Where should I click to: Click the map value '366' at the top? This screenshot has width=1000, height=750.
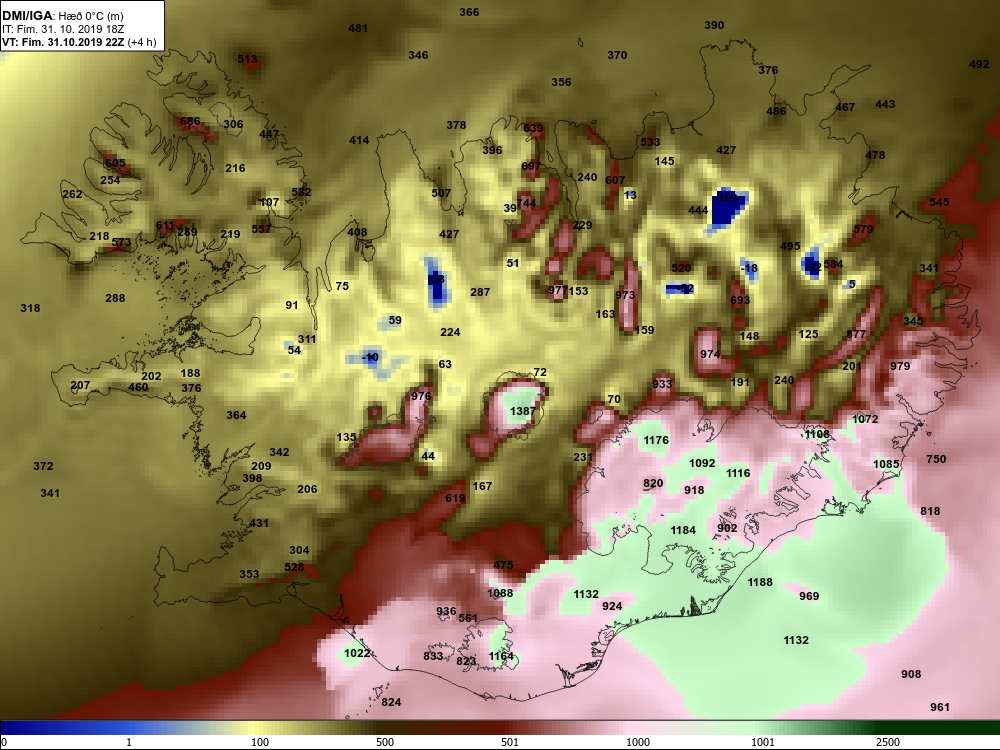coord(469,12)
